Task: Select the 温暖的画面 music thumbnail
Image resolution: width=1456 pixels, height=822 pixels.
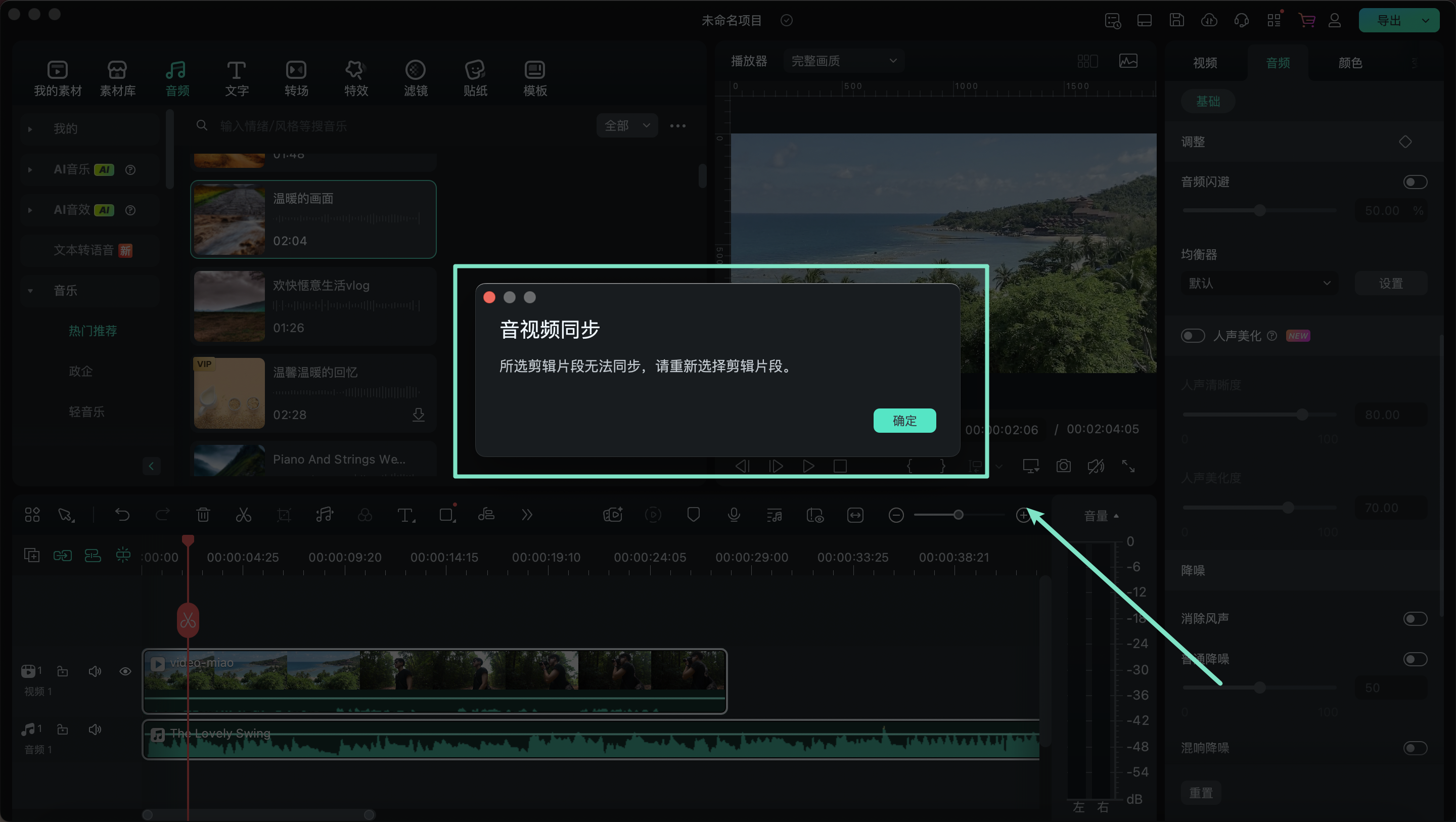Action: (229, 219)
